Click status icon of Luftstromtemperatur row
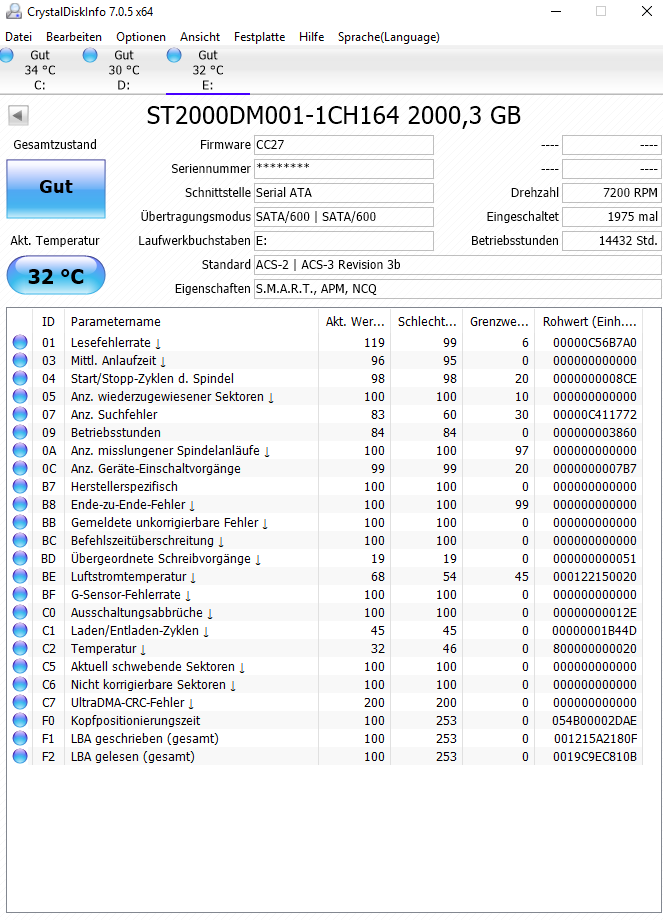The height and width of the screenshot is (920, 663). point(20,576)
